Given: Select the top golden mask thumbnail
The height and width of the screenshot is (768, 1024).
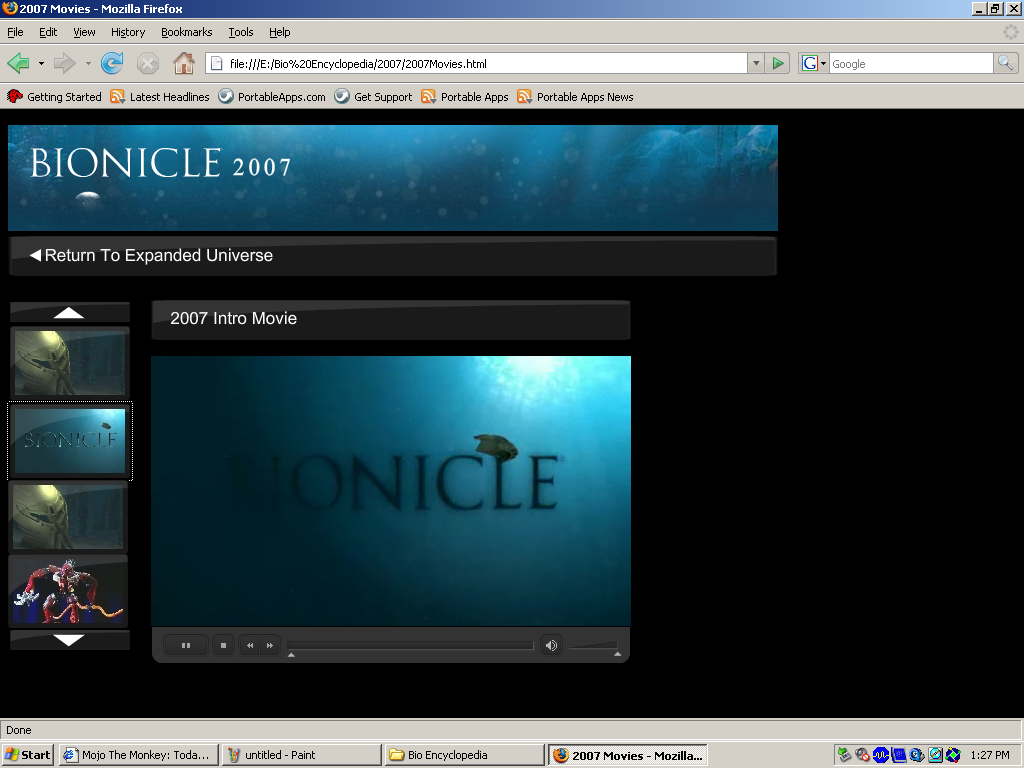Looking at the screenshot, I should click(x=70, y=363).
